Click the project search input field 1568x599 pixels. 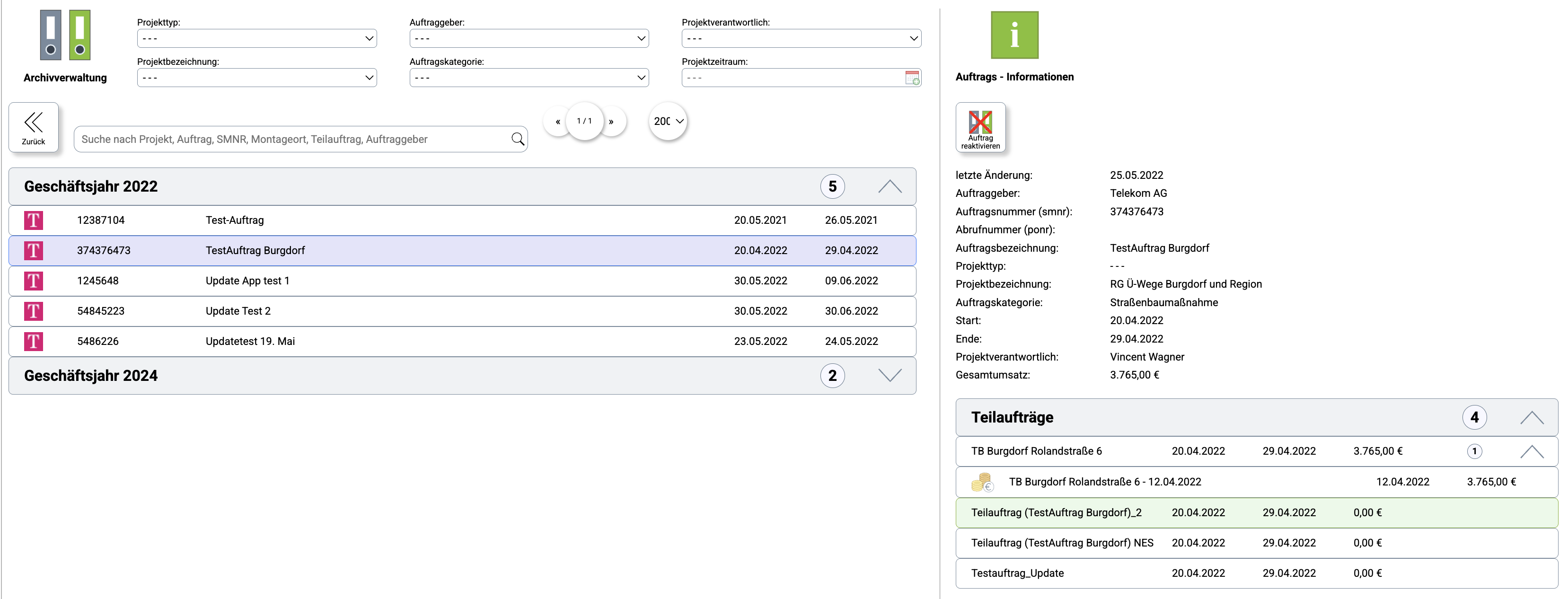(x=292, y=140)
